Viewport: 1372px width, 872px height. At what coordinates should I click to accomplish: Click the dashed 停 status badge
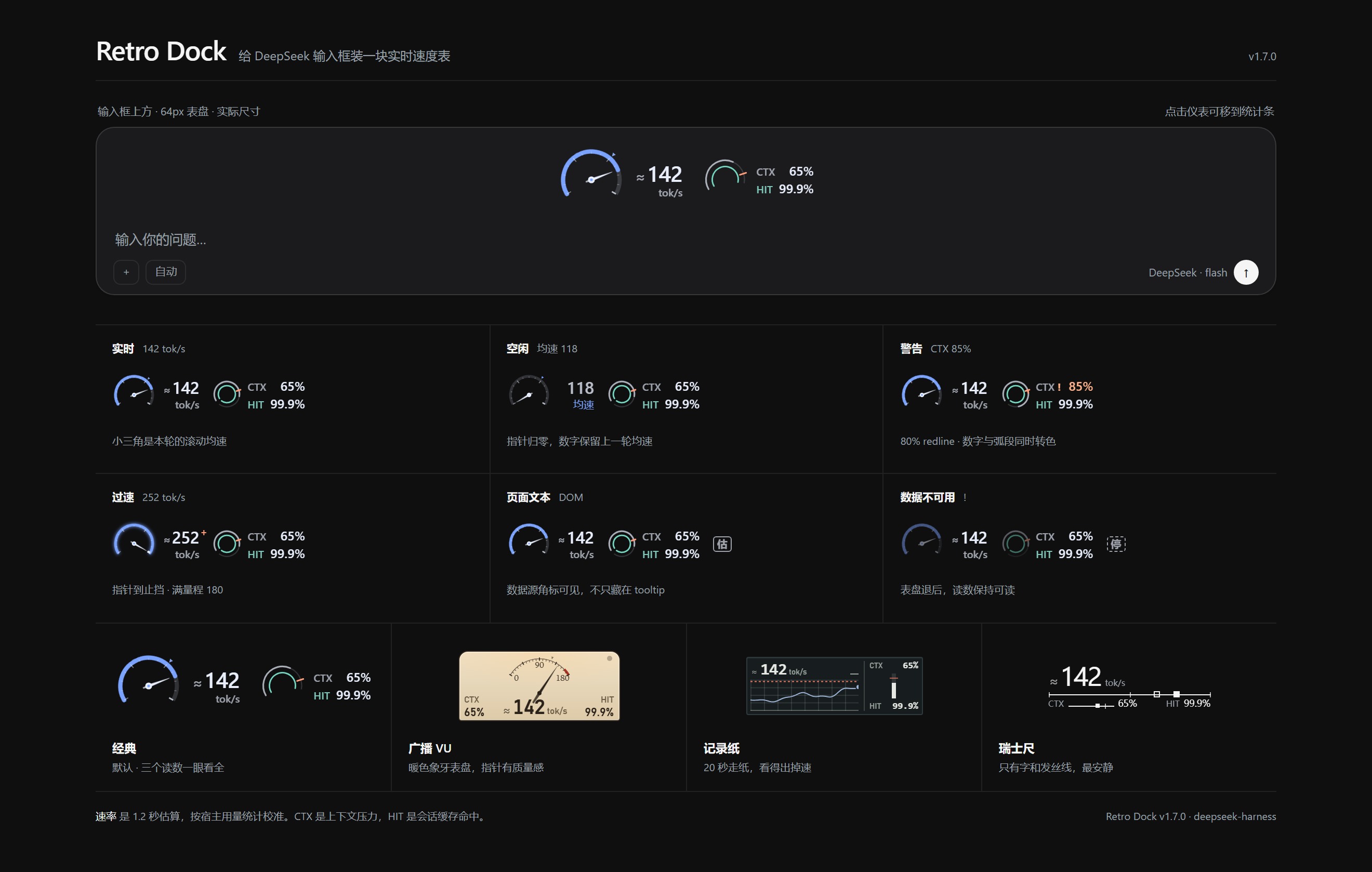(x=1116, y=544)
